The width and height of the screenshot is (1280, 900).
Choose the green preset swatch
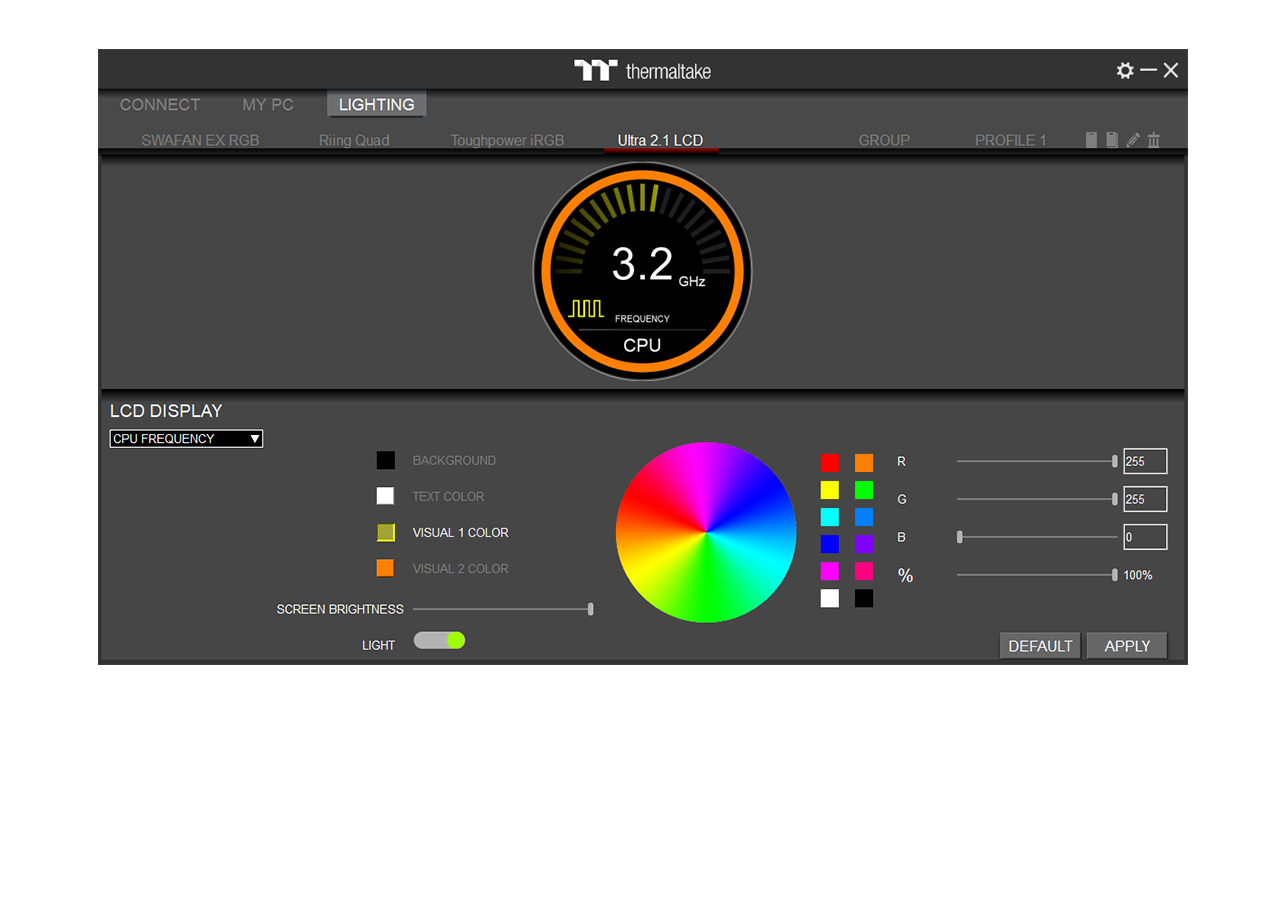[864, 490]
